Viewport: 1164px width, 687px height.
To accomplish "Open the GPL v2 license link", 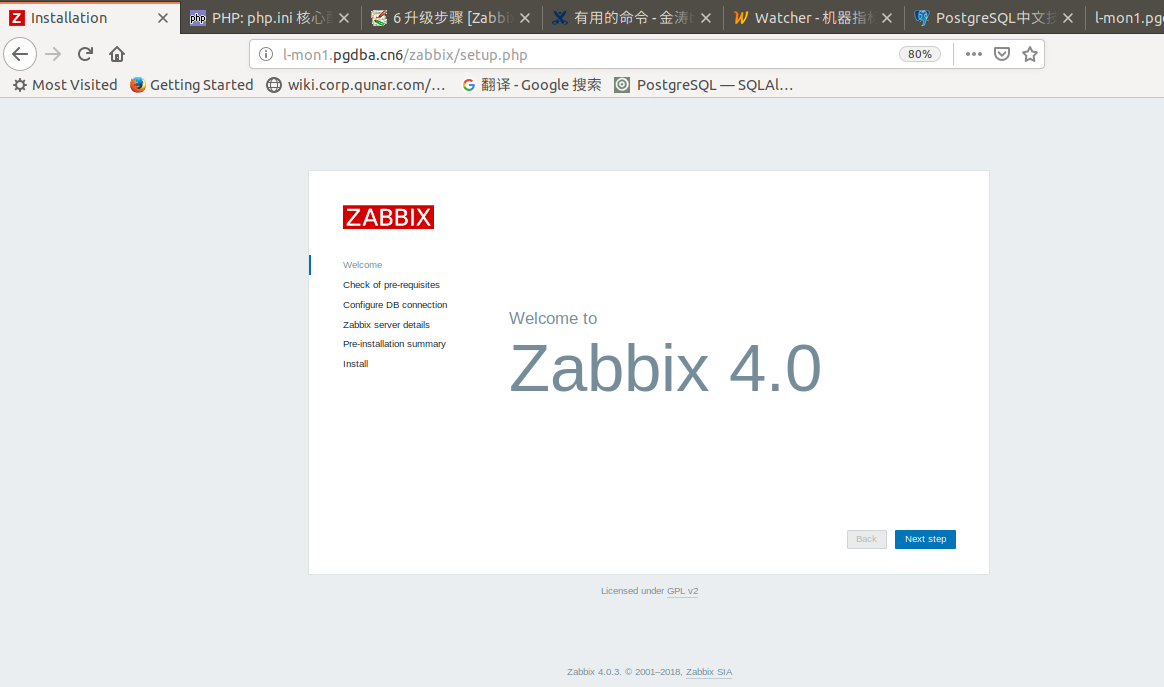I will [x=683, y=591].
